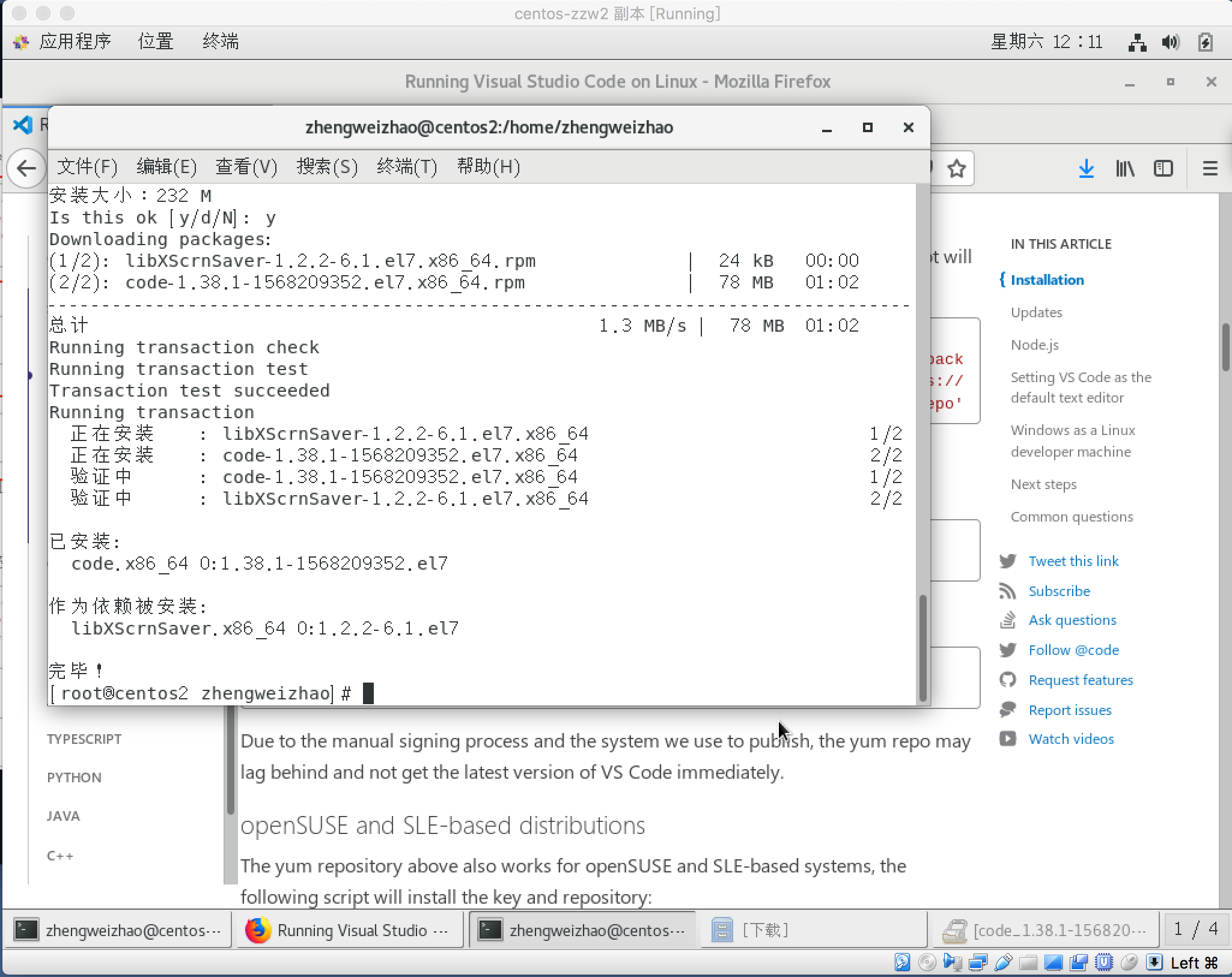Click the Report issues link
Viewport: 1232px width, 977px height.
click(x=1070, y=710)
